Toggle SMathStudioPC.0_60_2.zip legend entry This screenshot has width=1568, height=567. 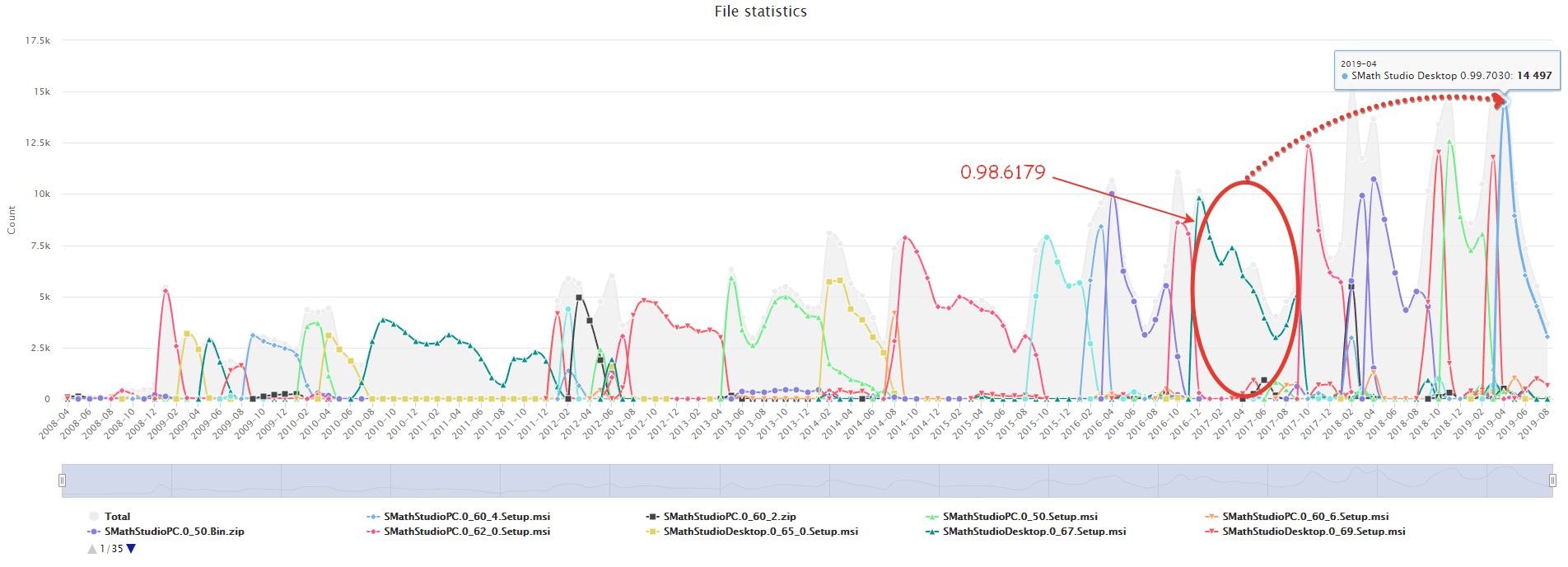tap(729, 517)
